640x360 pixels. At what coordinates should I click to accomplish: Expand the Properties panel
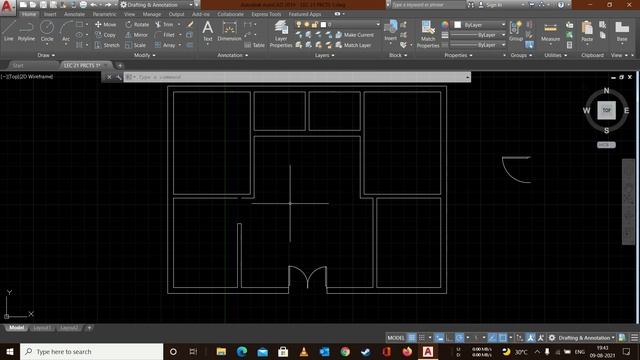pyautogui.click(x=458, y=55)
